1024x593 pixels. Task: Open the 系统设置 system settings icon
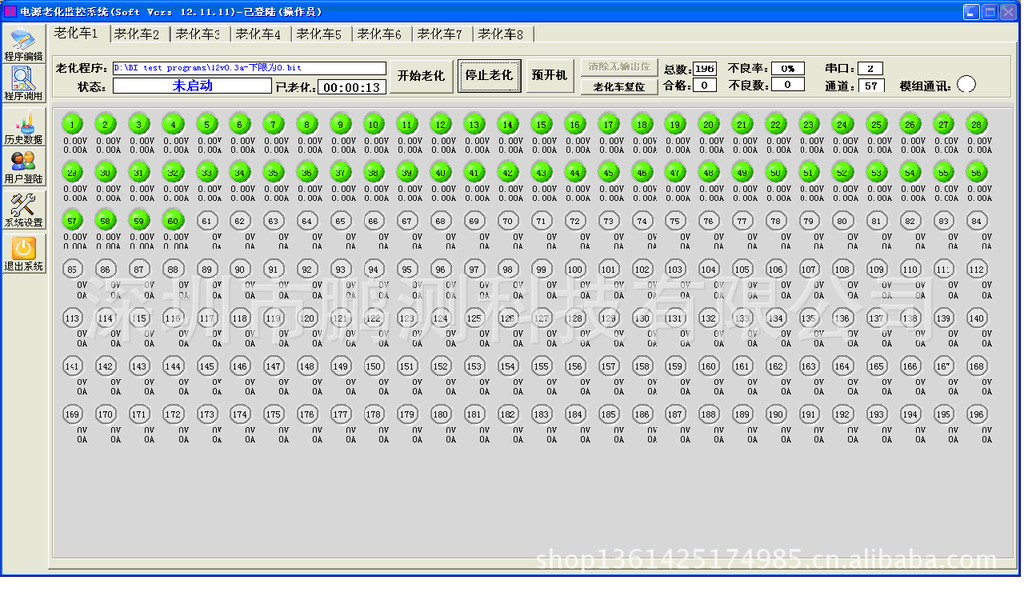(24, 210)
